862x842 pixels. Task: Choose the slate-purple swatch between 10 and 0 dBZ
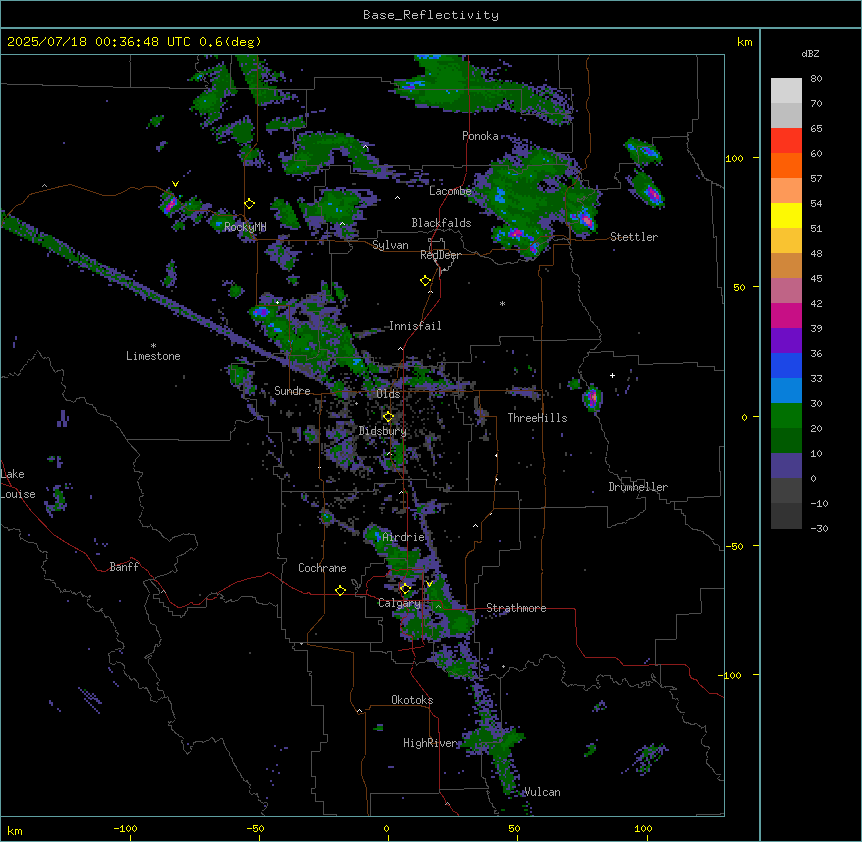coord(786,466)
